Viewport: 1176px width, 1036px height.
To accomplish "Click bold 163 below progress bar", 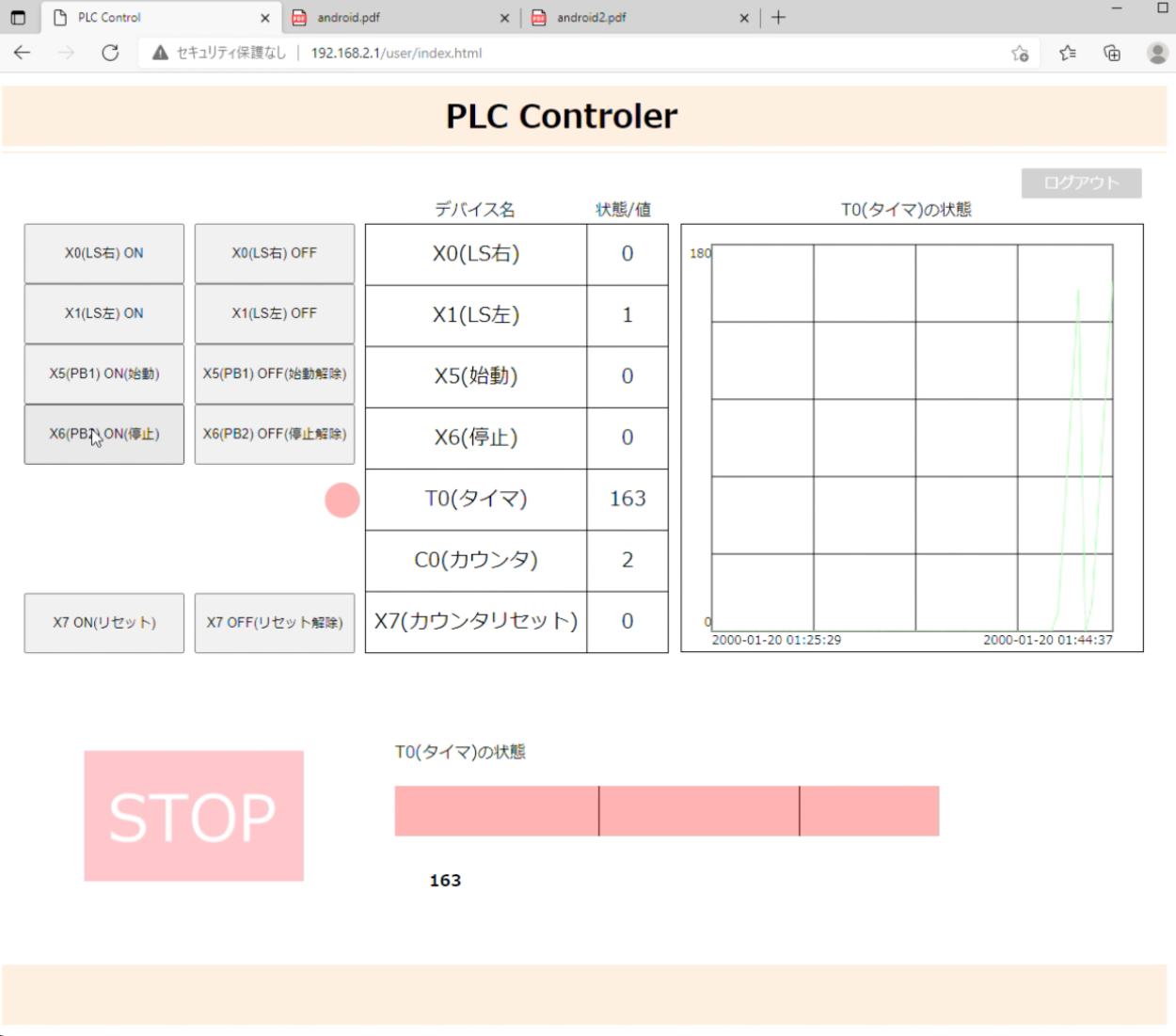I will tap(445, 881).
